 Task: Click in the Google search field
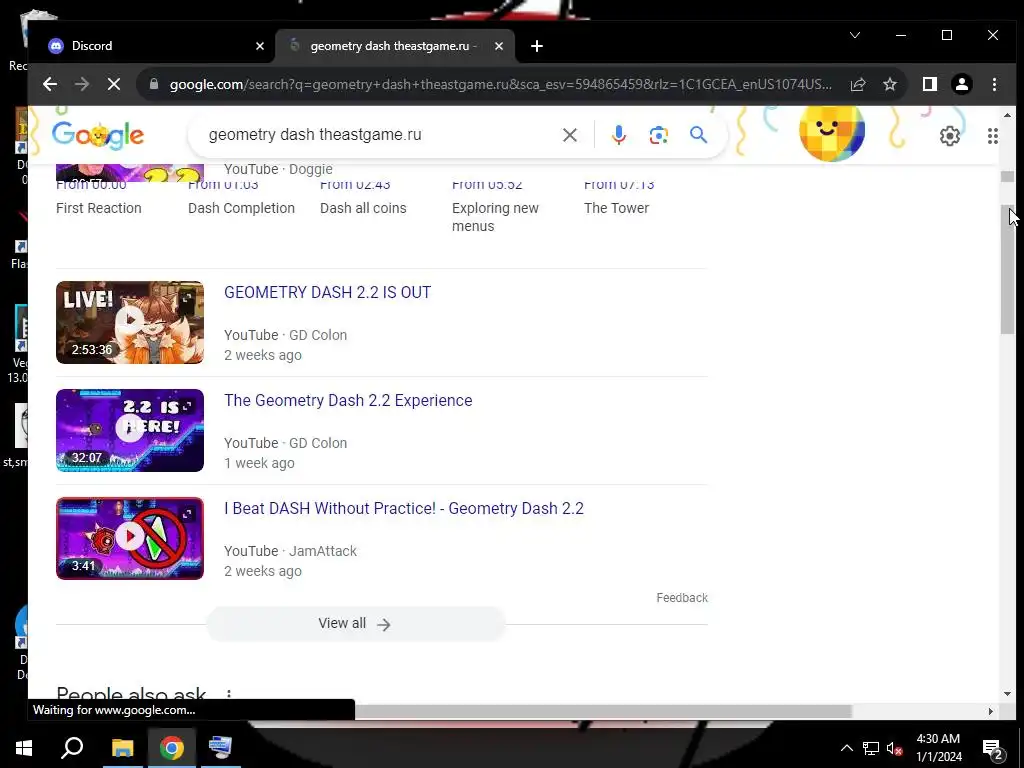[x=379, y=135]
